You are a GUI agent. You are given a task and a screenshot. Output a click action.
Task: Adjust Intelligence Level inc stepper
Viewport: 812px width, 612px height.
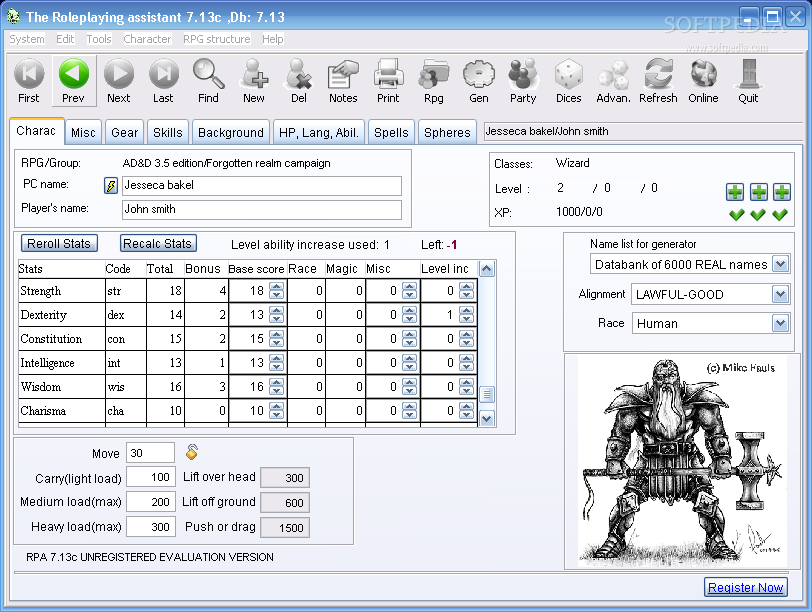[x=467, y=363]
